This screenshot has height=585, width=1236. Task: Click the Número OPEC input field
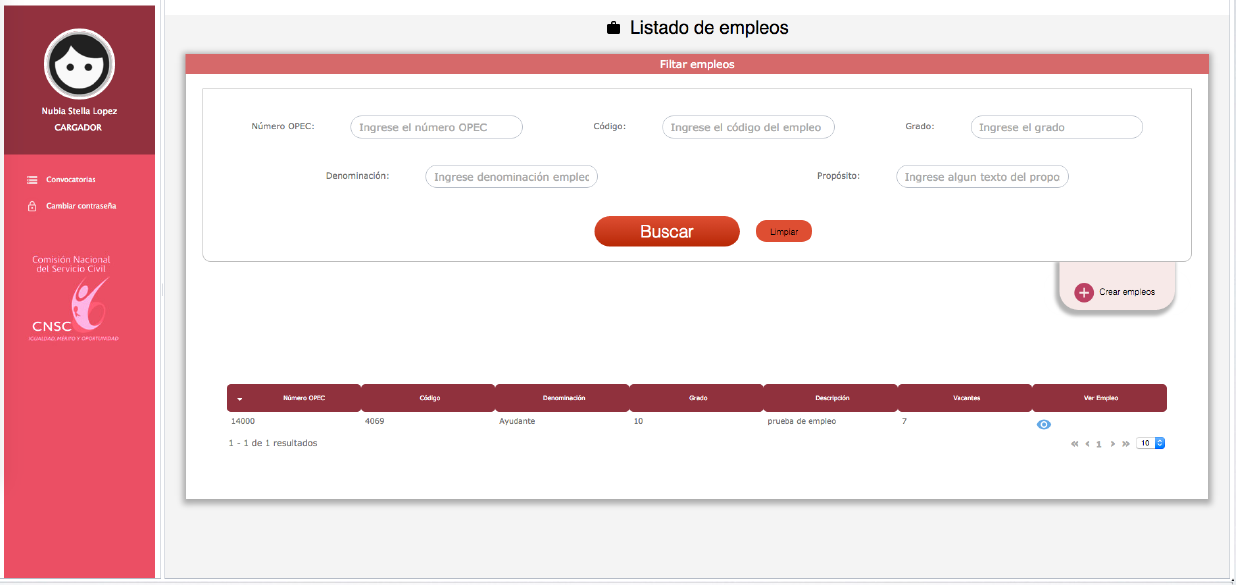point(436,127)
